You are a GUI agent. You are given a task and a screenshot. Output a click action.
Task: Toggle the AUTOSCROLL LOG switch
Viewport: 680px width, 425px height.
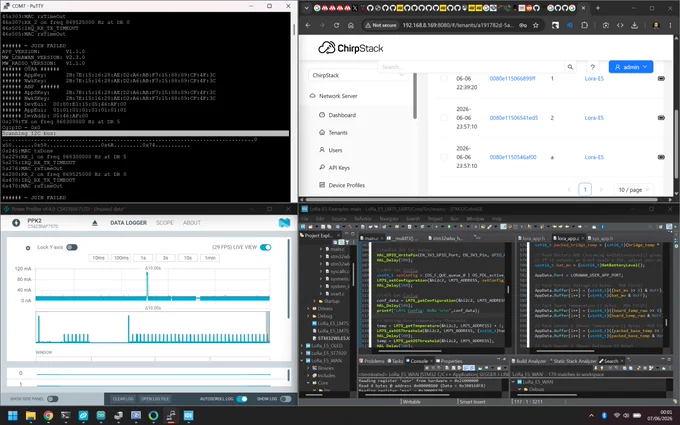[x=242, y=399]
